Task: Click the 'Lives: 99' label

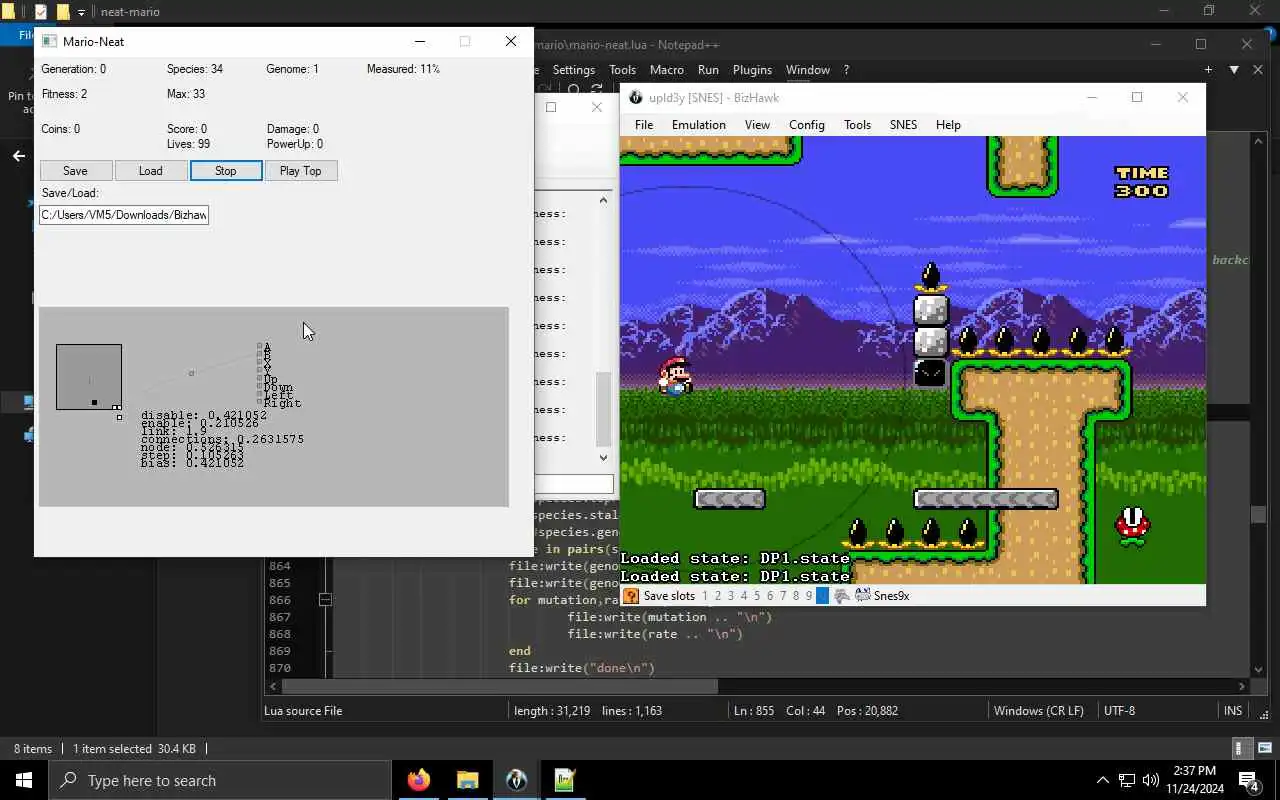Action: [188, 144]
